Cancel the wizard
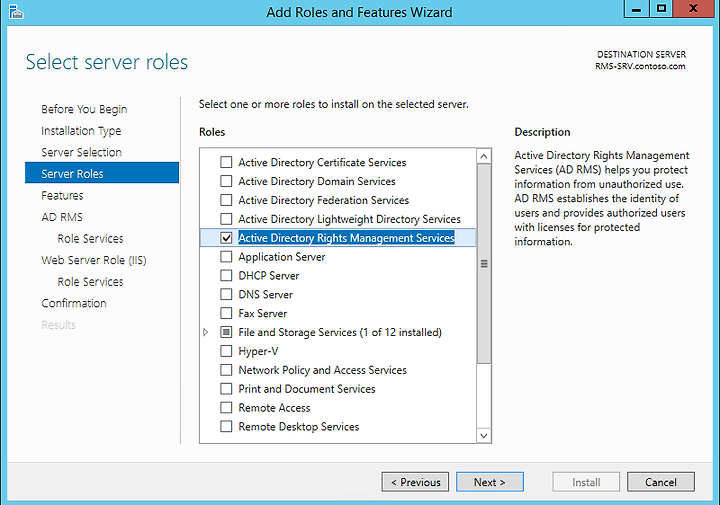720x505 pixels. pyautogui.click(x=661, y=482)
